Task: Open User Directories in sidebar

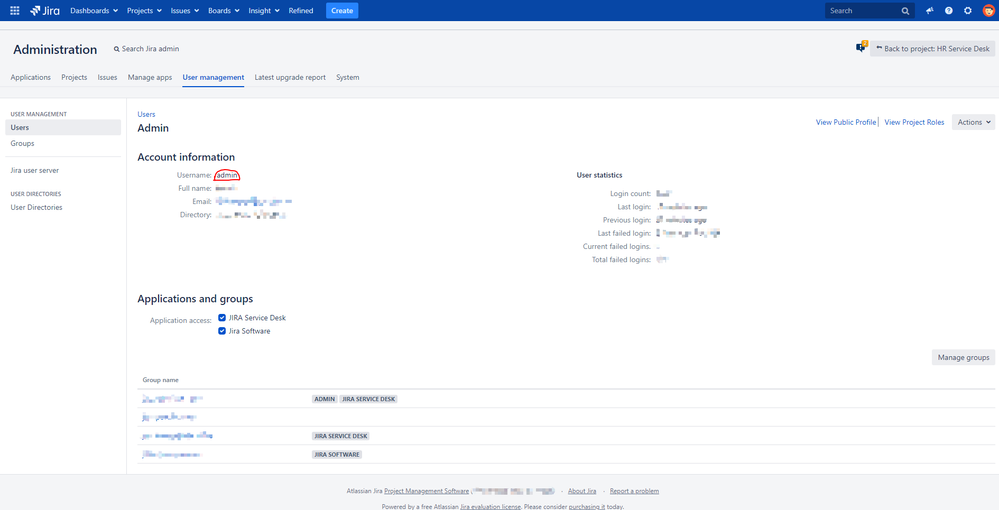Action: (x=36, y=207)
